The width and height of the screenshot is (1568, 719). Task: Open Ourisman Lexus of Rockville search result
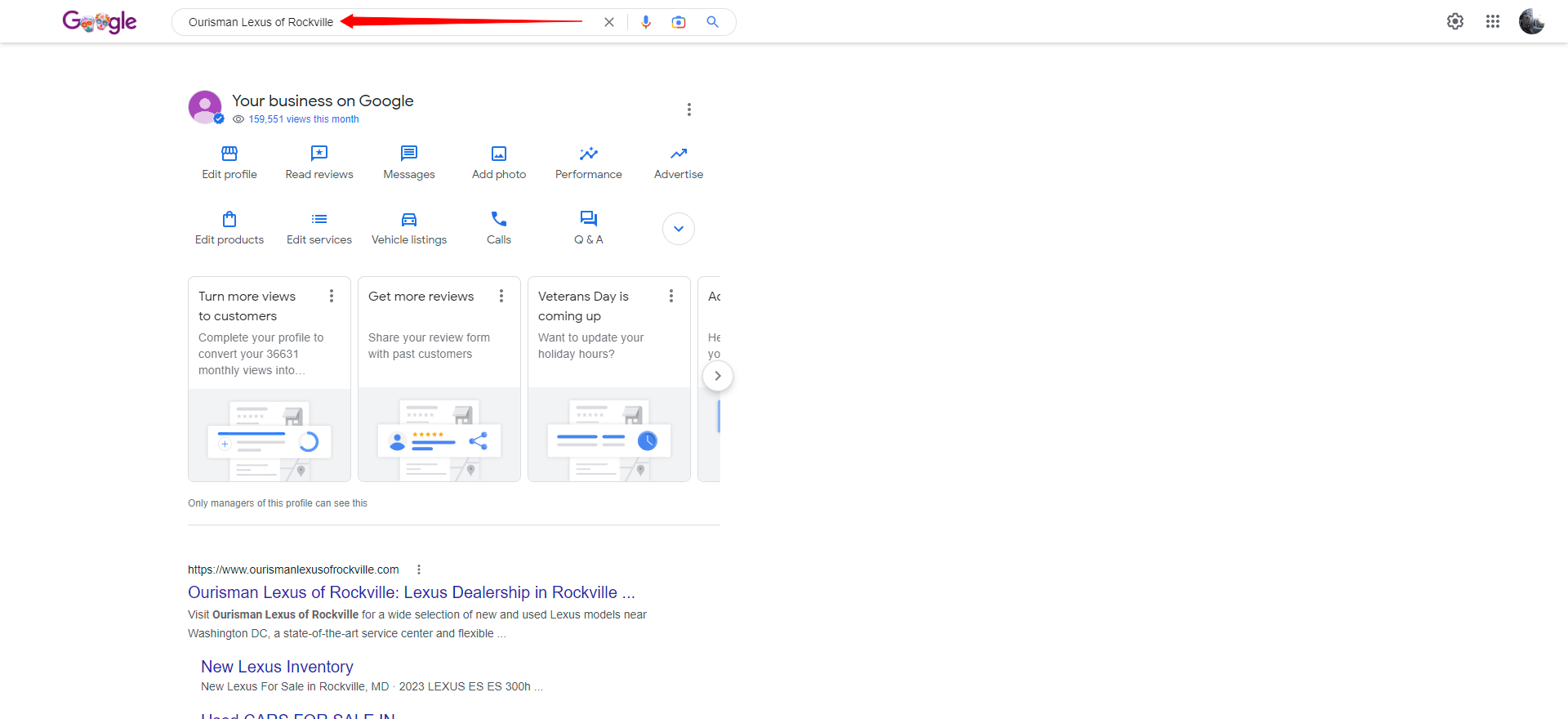(412, 592)
